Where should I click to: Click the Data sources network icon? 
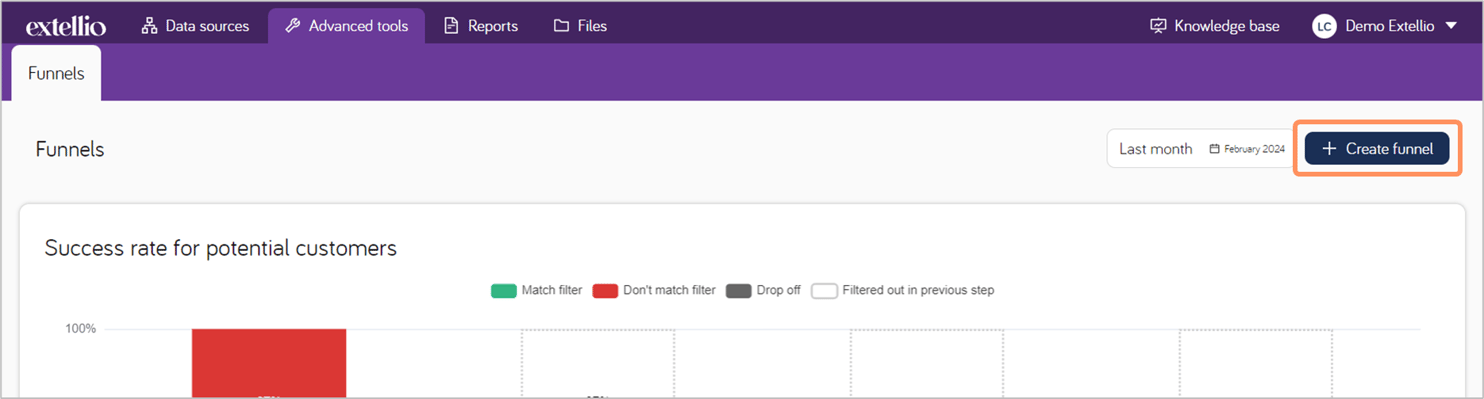(x=149, y=26)
